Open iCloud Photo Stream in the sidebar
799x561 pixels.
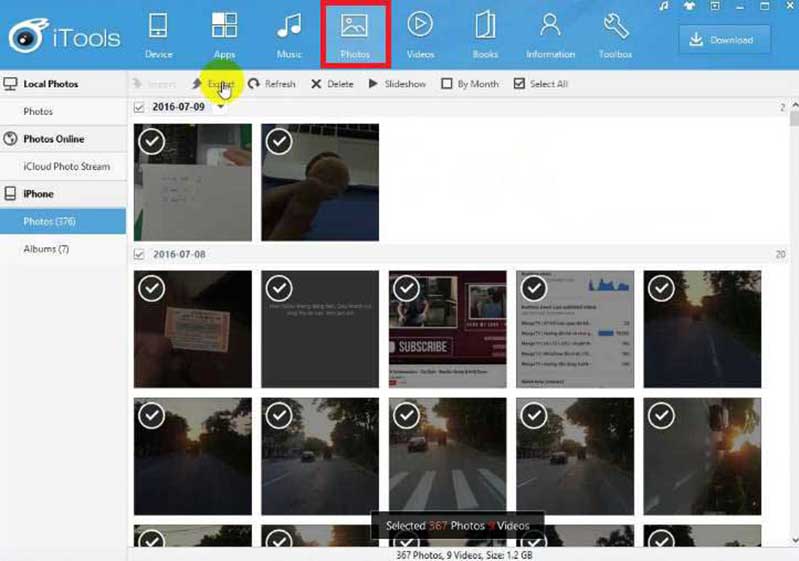66,167
